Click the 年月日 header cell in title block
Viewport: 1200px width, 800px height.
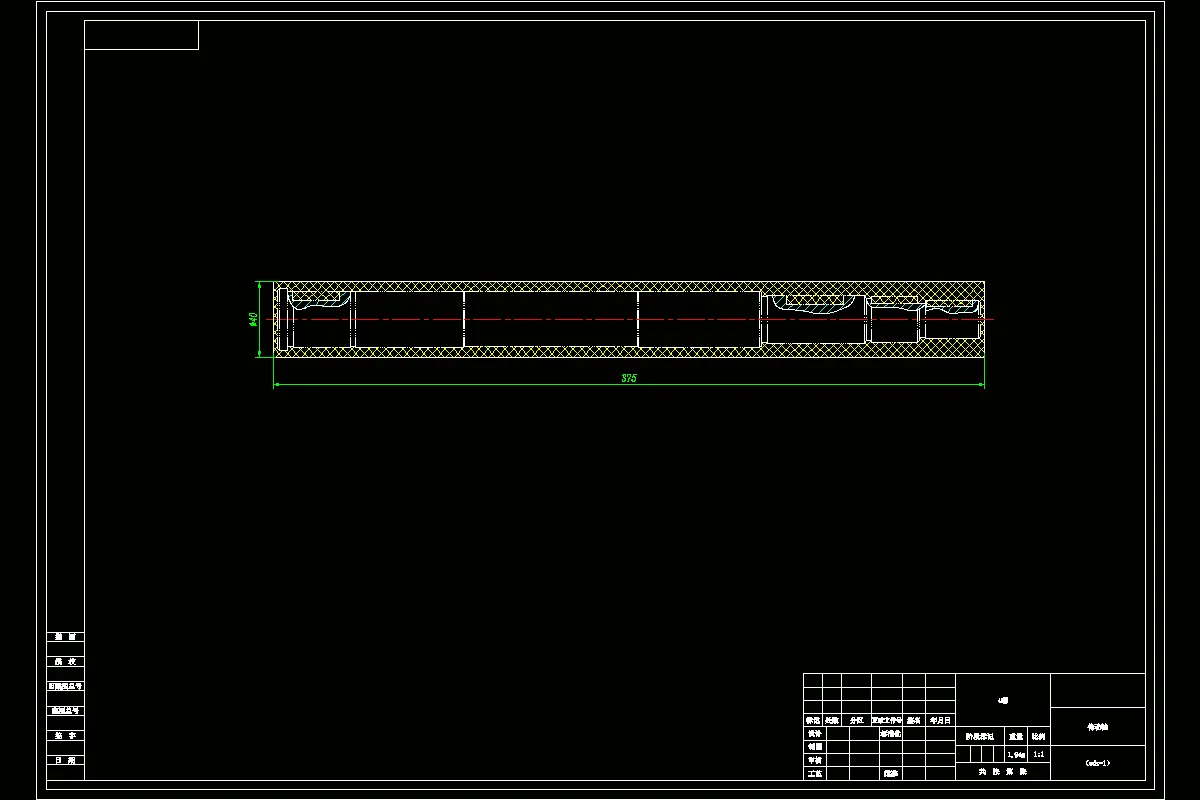[x=940, y=720]
